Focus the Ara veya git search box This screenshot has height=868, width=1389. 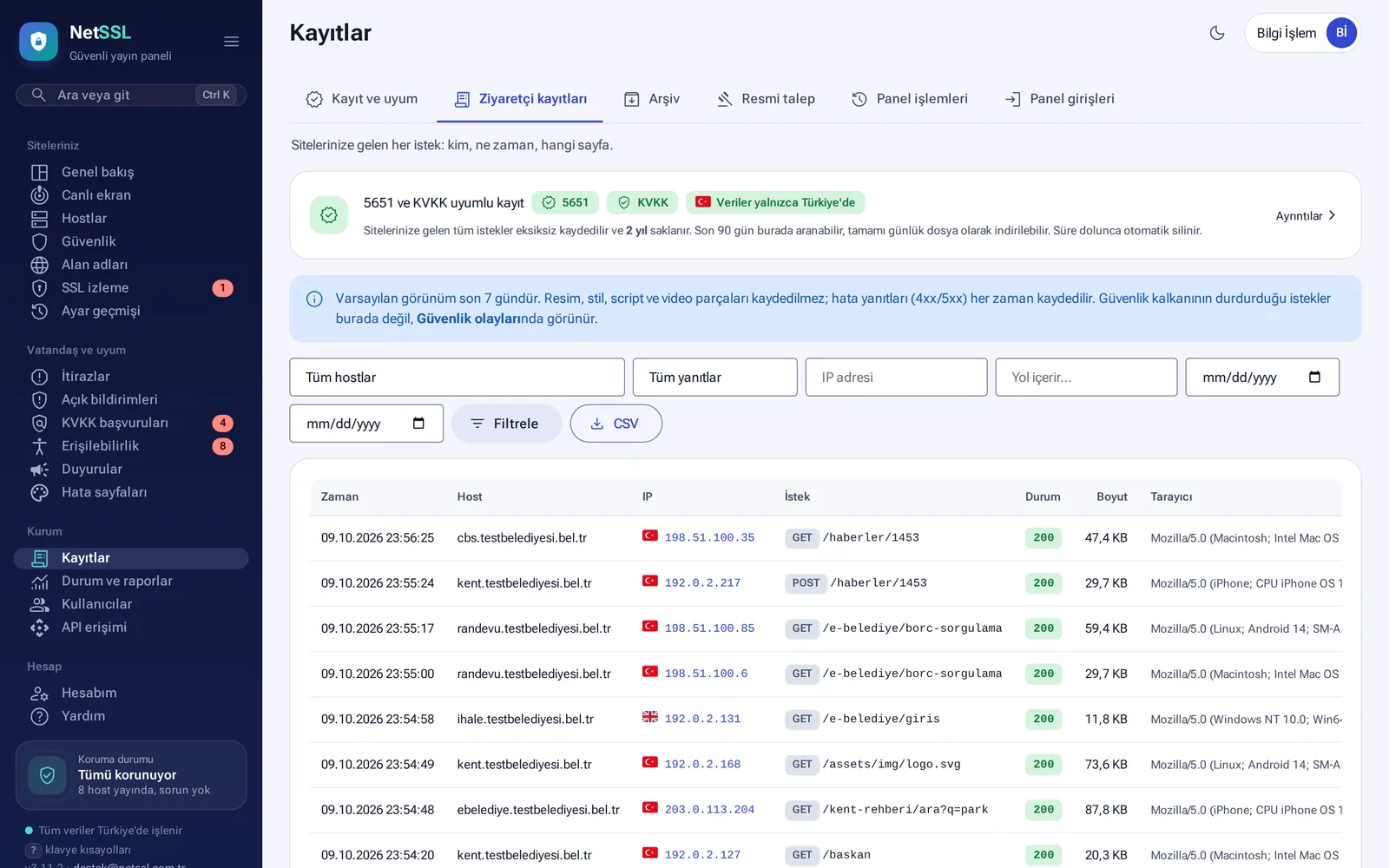point(131,95)
